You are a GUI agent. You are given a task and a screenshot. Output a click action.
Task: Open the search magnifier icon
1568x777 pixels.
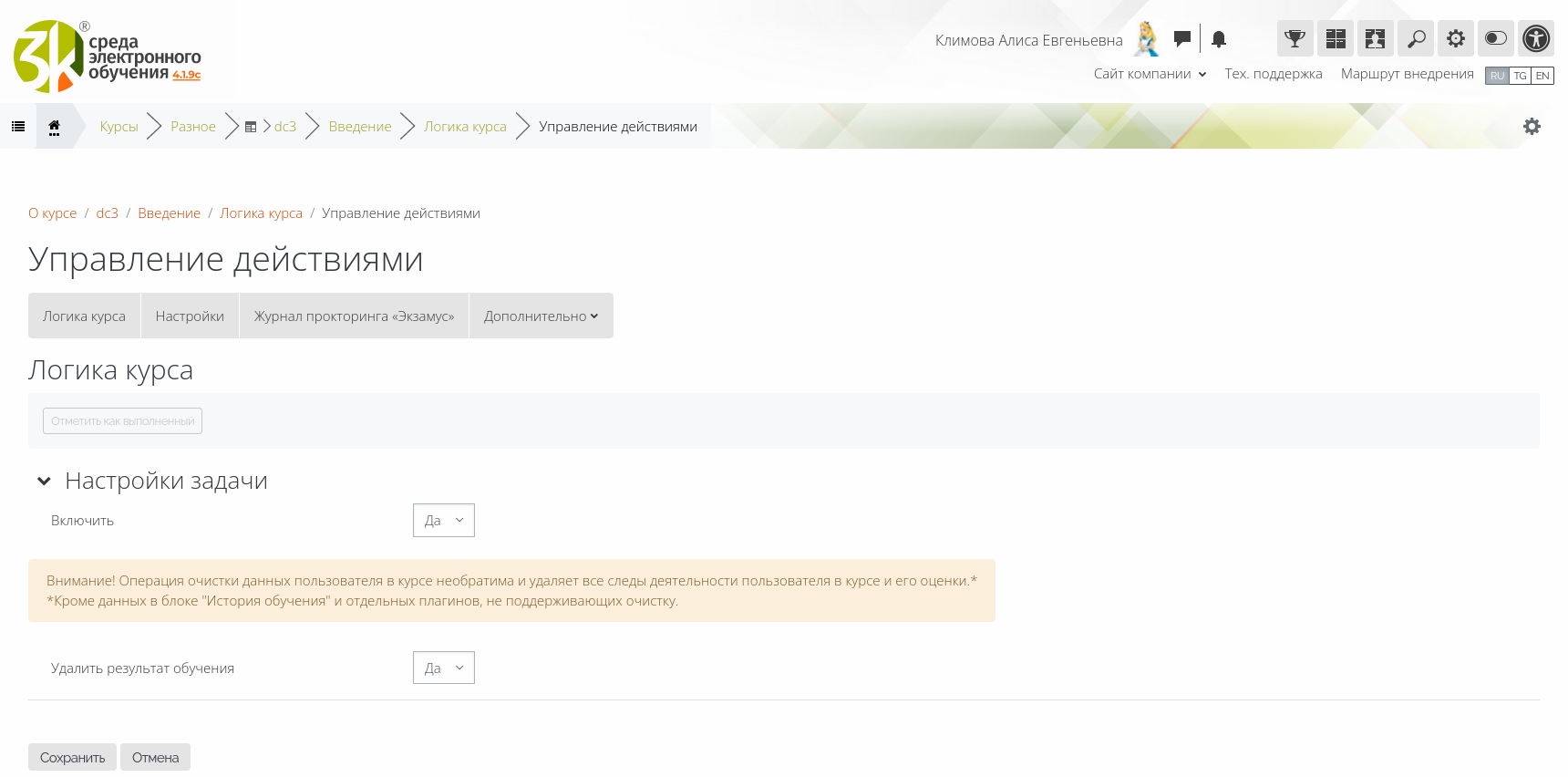1415,38
